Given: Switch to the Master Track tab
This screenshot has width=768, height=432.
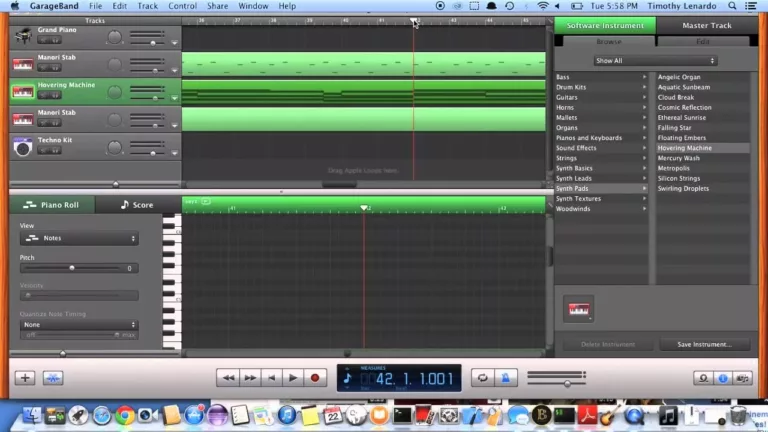Looking at the screenshot, I should pyautogui.click(x=707, y=25).
